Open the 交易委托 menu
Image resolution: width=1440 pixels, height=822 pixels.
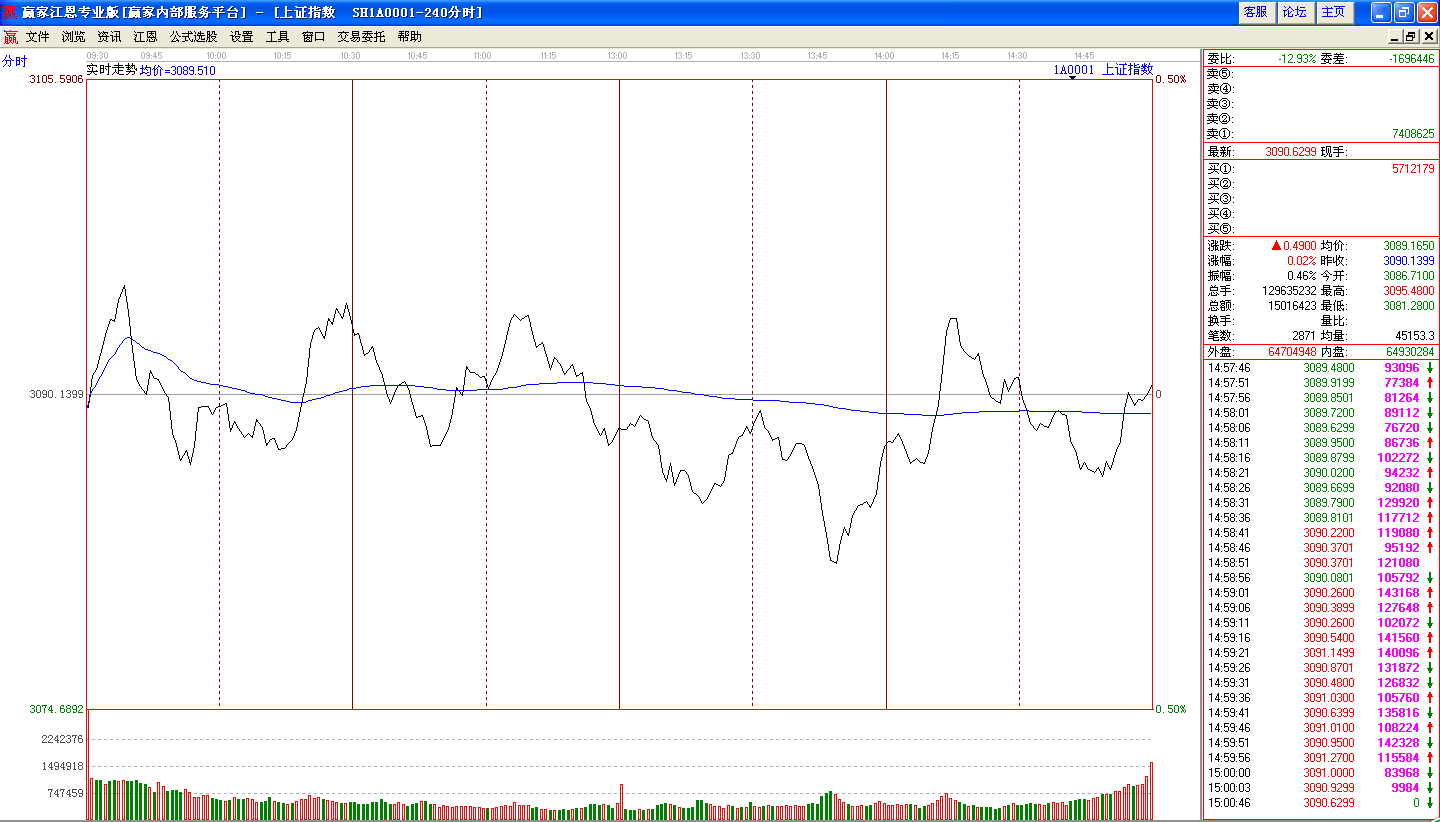click(361, 37)
